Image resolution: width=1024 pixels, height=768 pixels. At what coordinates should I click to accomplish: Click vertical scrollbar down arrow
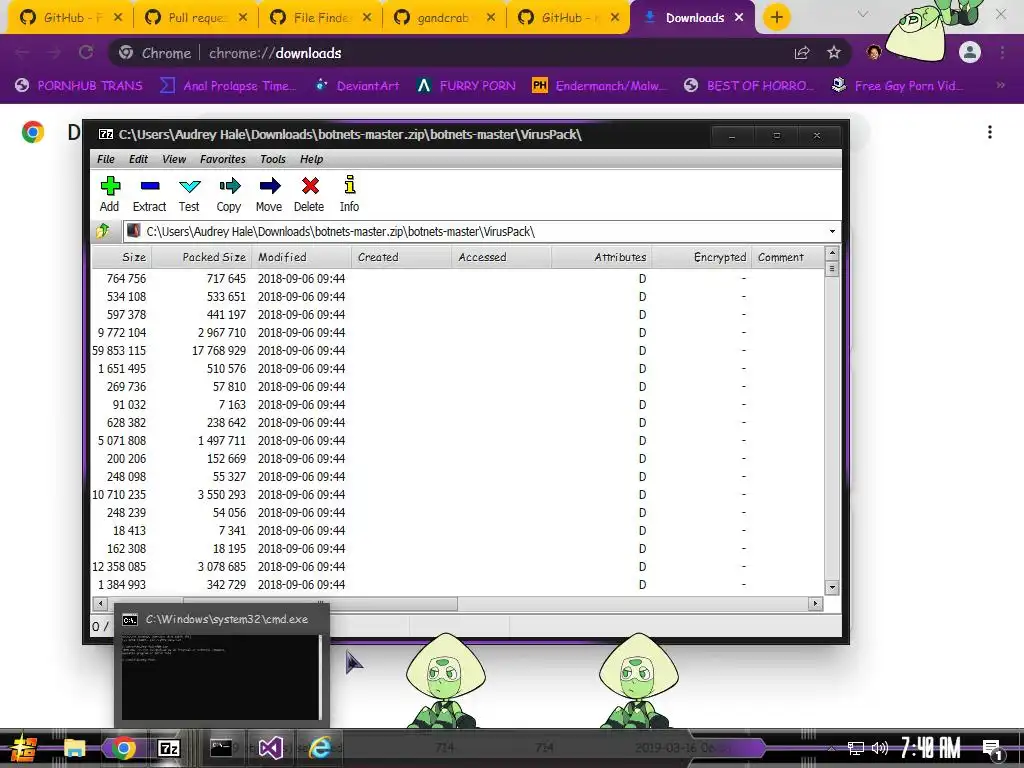click(x=832, y=587)
